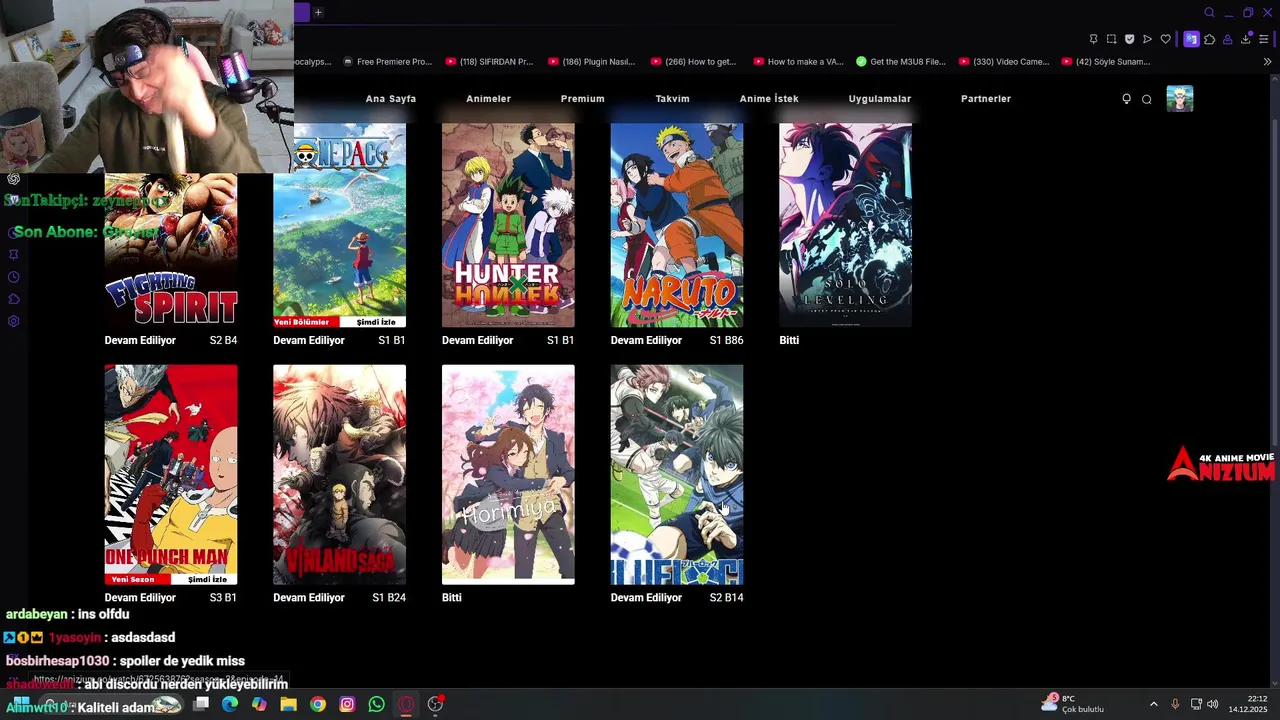Viewport: 1280px width, 720px height.
Task: Open the Horimiya poster
Action: 508,475
